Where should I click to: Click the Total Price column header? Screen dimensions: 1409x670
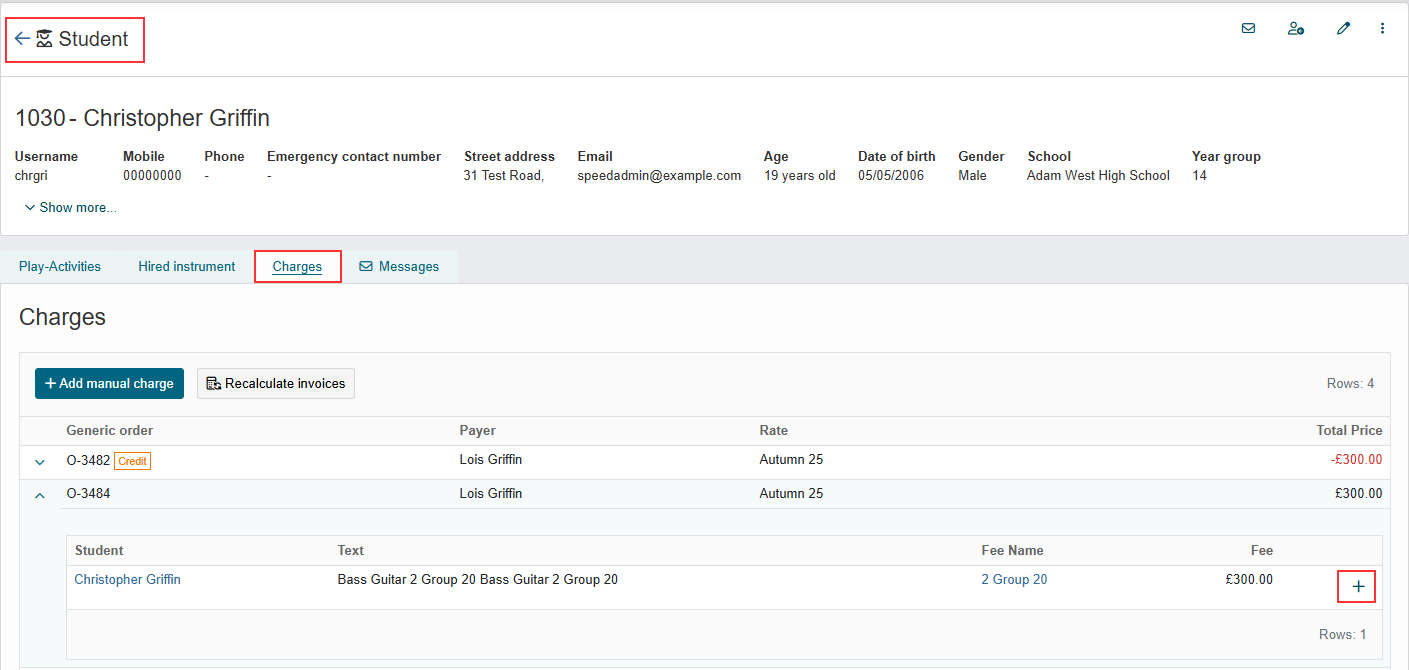1349,430
